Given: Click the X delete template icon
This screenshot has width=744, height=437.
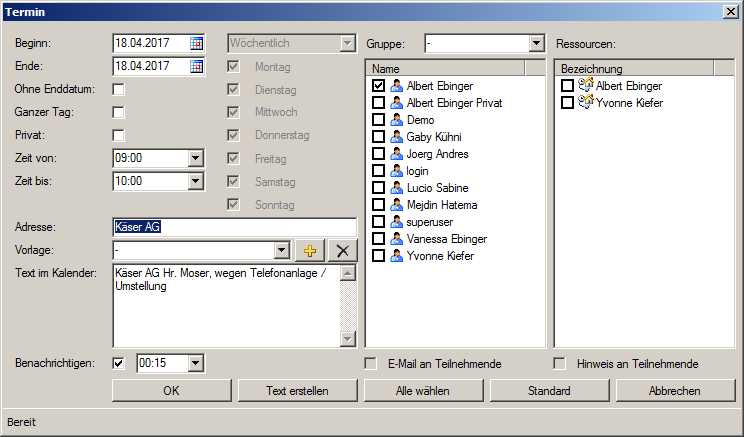Looking at the screenshot, I should [x=343, y=251].
